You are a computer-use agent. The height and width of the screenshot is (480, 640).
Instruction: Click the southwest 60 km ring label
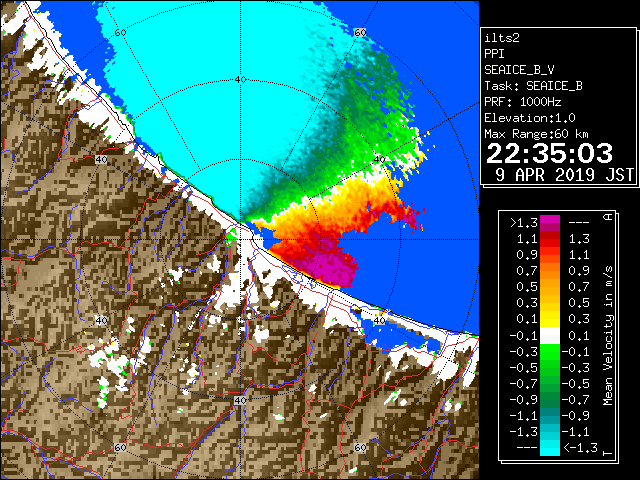coord(120,448)
